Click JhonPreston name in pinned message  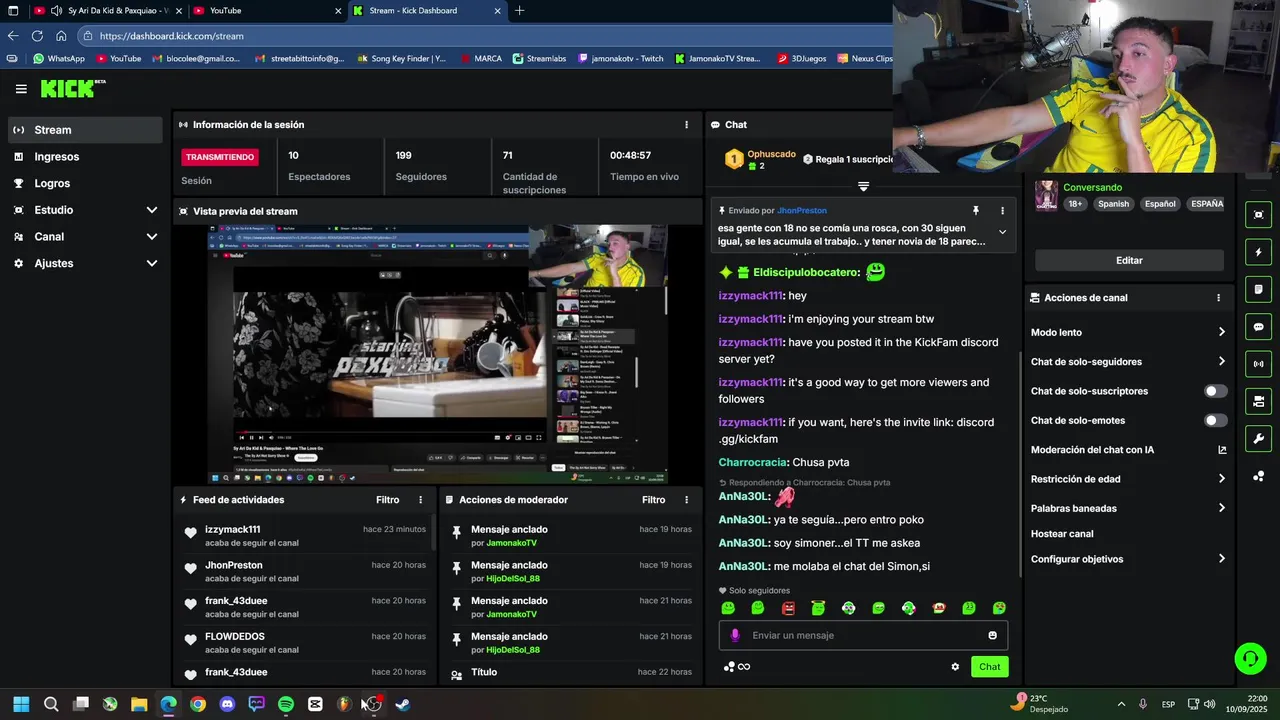click(x=802, y=211)
